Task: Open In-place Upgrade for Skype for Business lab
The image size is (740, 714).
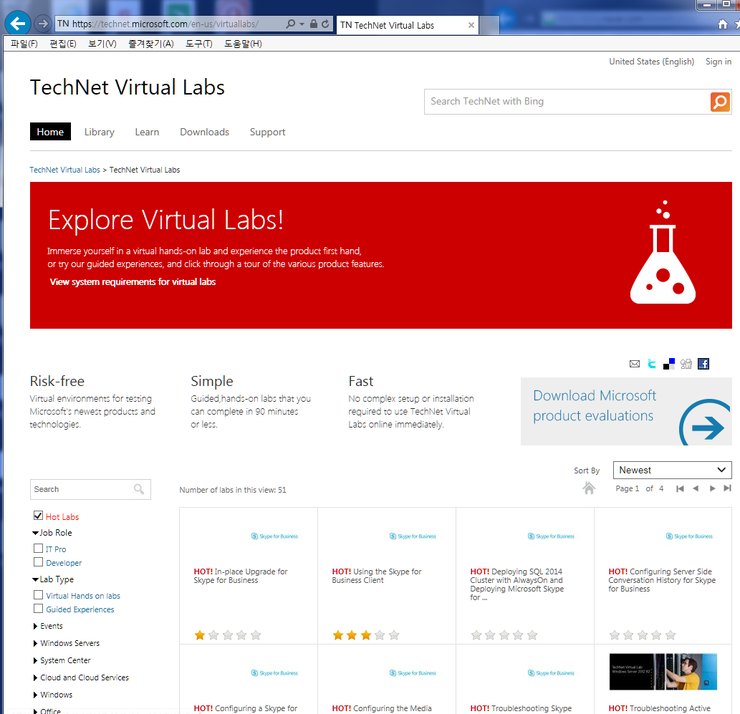Action: click(x=240, y=576)
